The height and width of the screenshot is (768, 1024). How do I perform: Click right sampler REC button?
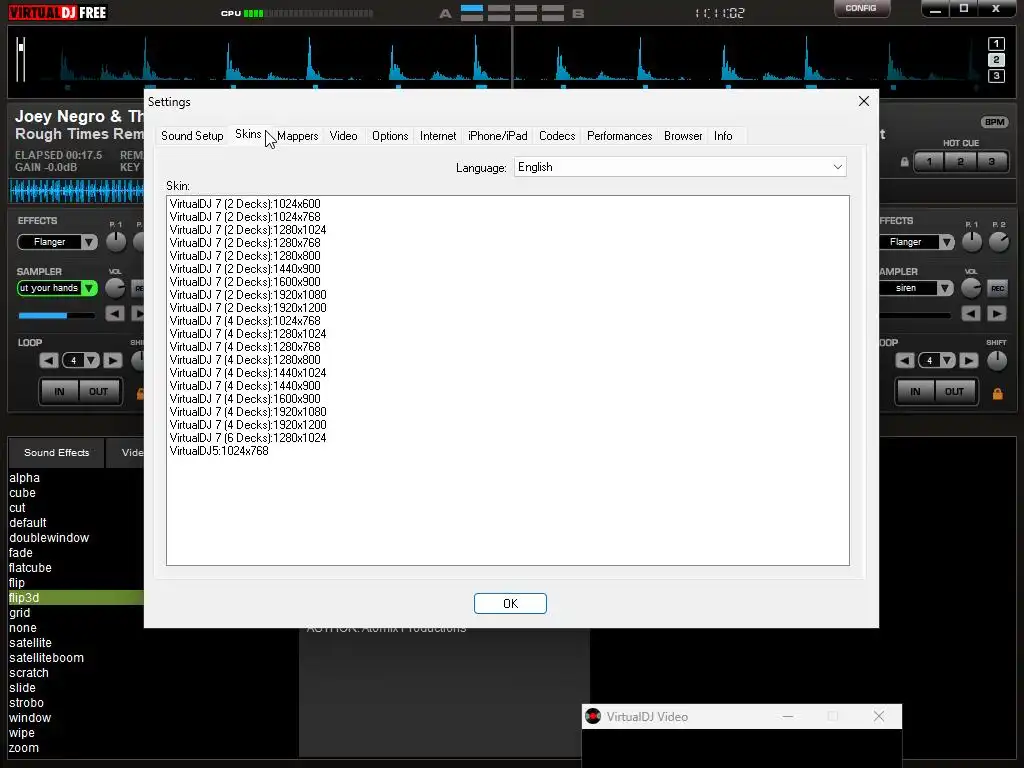point(997,288)
